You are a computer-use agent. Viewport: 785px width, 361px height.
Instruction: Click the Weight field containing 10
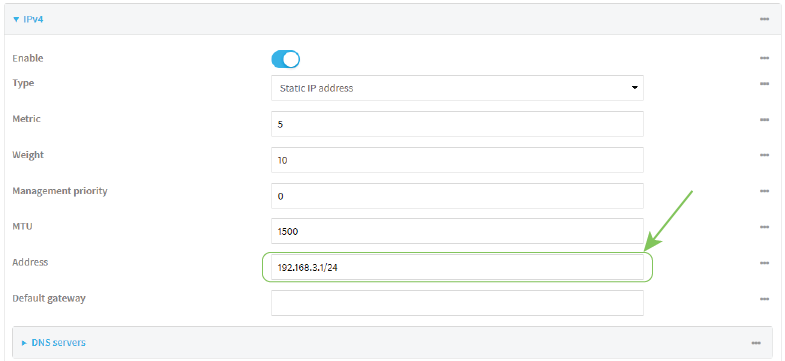tap(457, 160)
